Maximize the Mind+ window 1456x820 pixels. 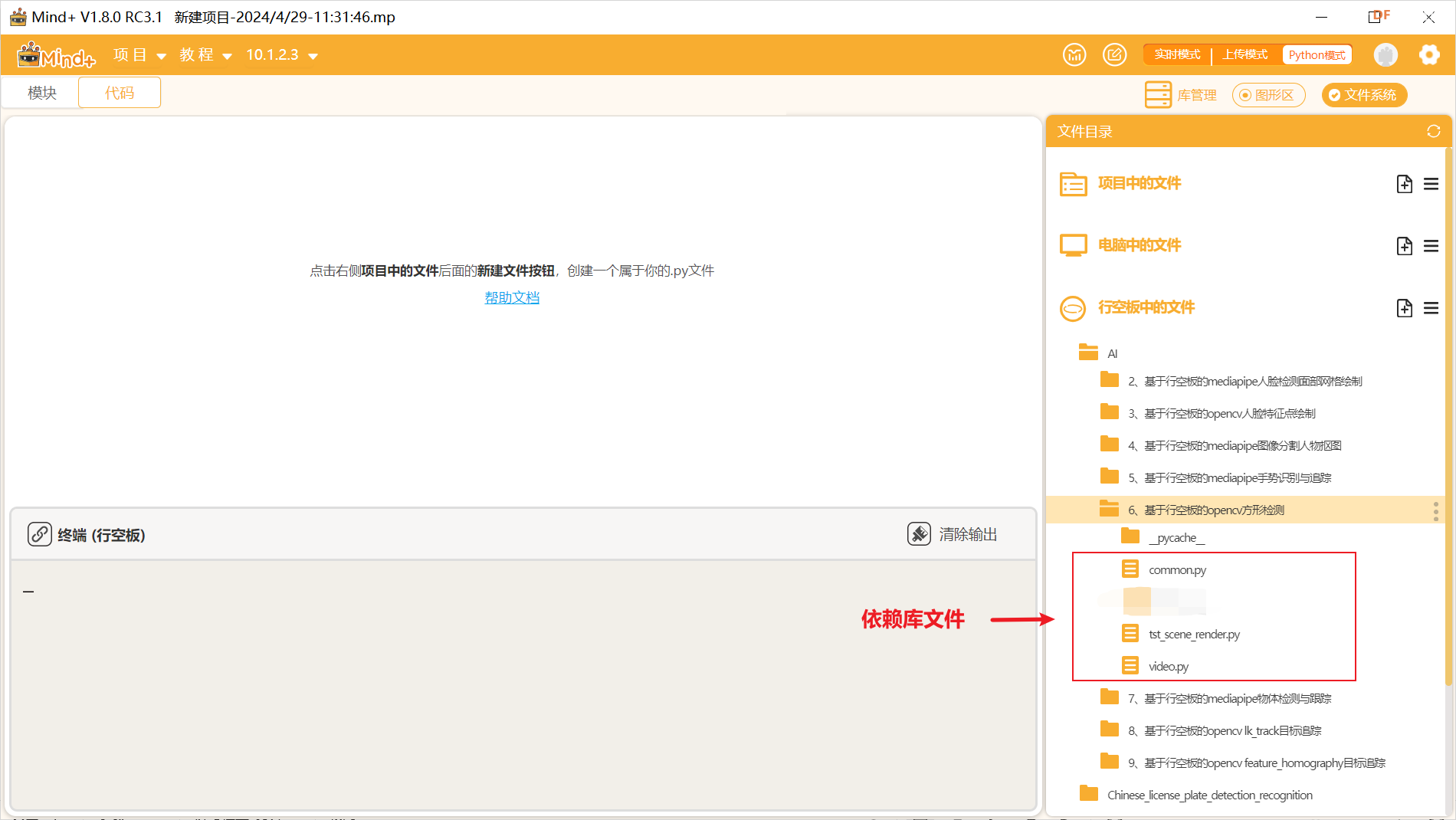pyautogui.click(x=1374, y=17)
